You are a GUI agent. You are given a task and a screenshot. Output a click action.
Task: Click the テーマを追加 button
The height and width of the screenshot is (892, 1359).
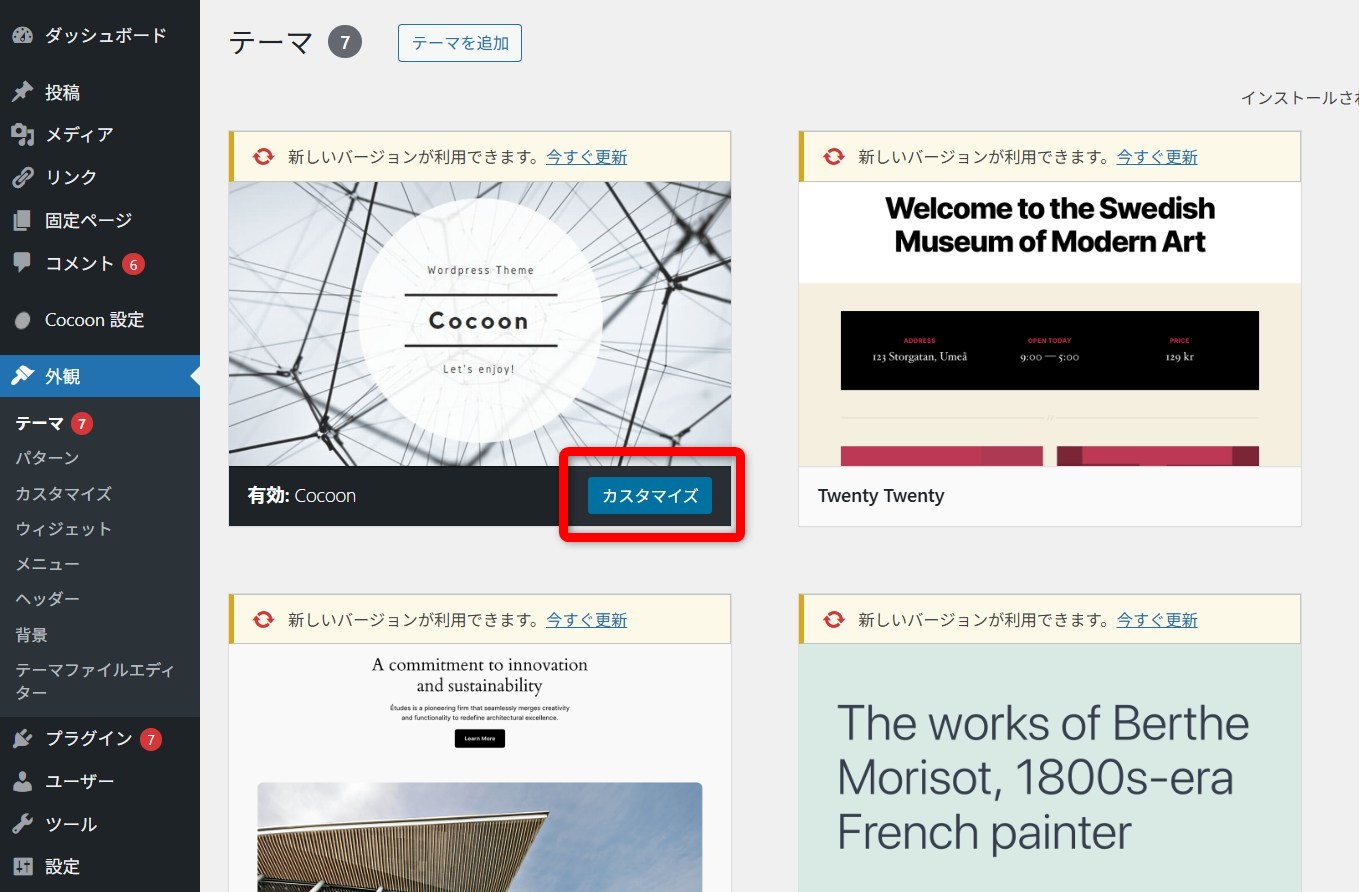[460, 43]
